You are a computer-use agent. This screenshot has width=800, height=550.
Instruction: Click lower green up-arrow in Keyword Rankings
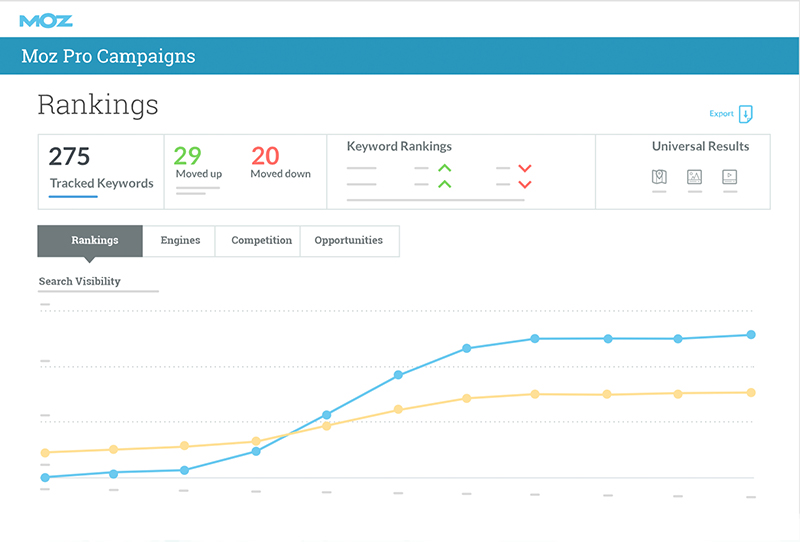coord(444,184)
